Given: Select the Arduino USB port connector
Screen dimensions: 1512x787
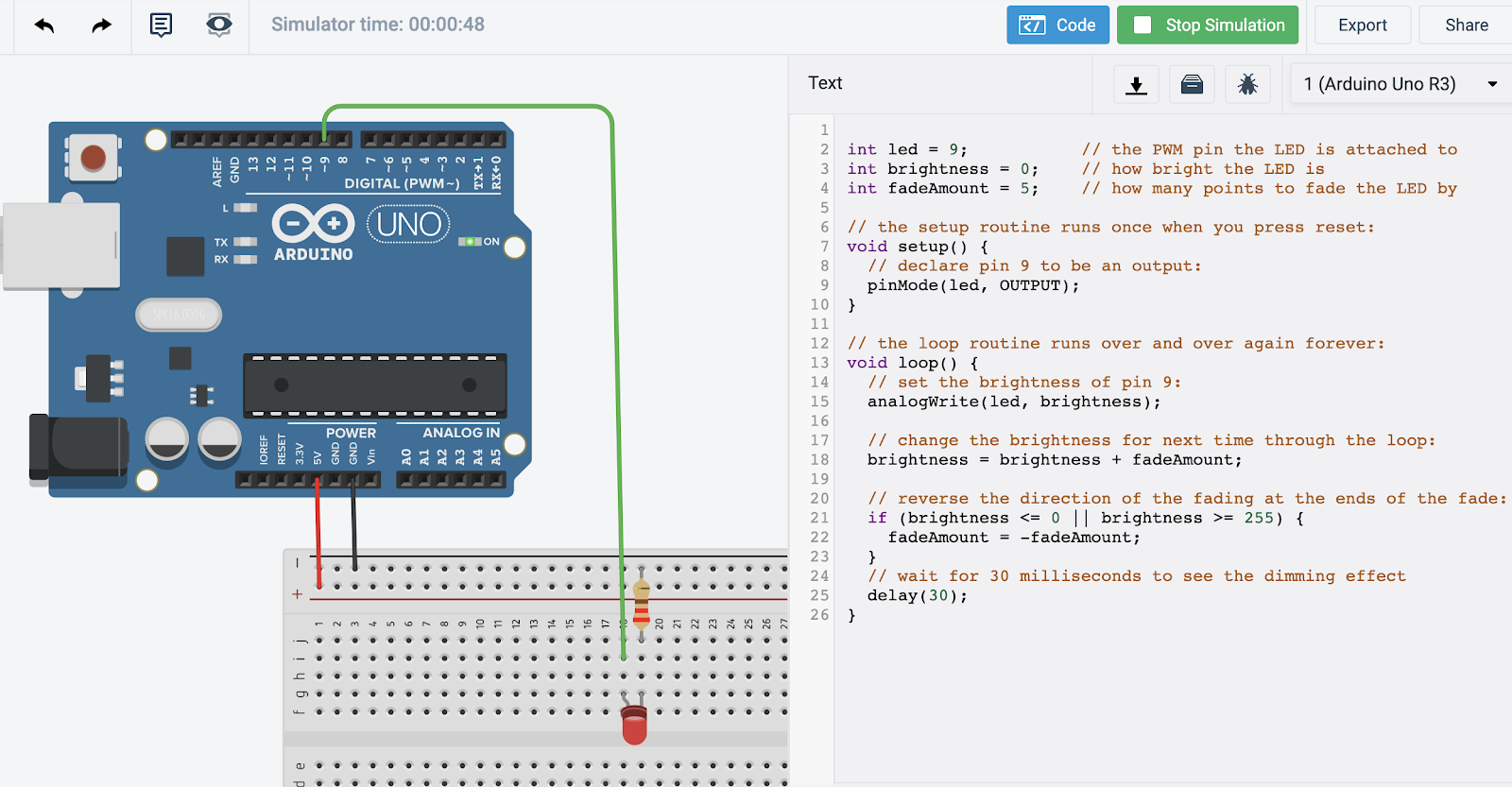Looking at the screenshot, I should (61, 246).
